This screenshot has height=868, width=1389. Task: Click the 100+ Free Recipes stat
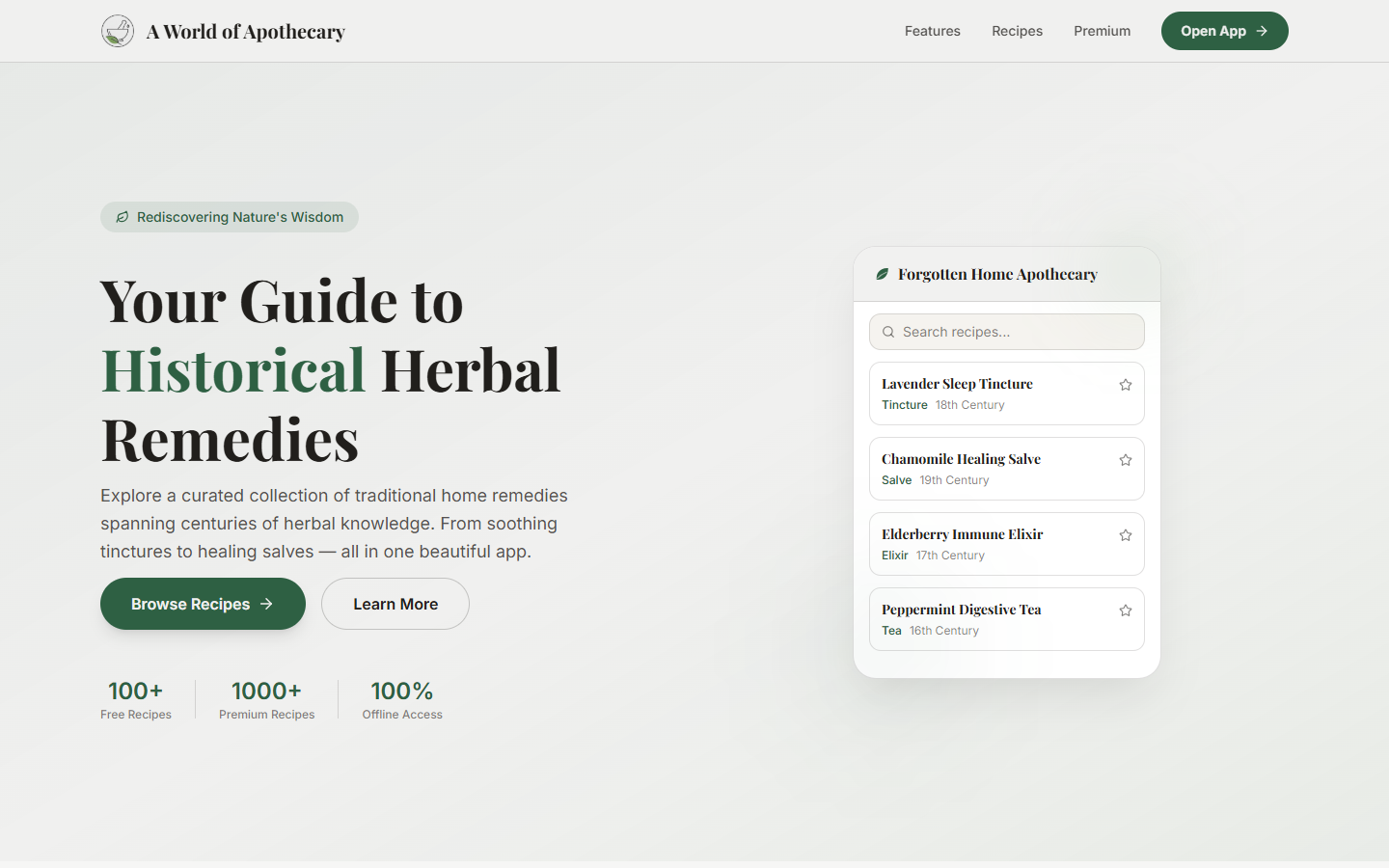point(136,700)
